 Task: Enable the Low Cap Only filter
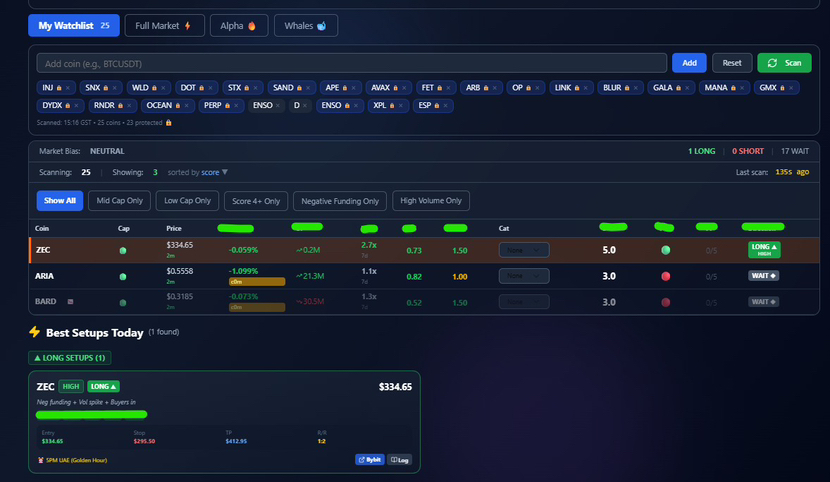point(187,201)
